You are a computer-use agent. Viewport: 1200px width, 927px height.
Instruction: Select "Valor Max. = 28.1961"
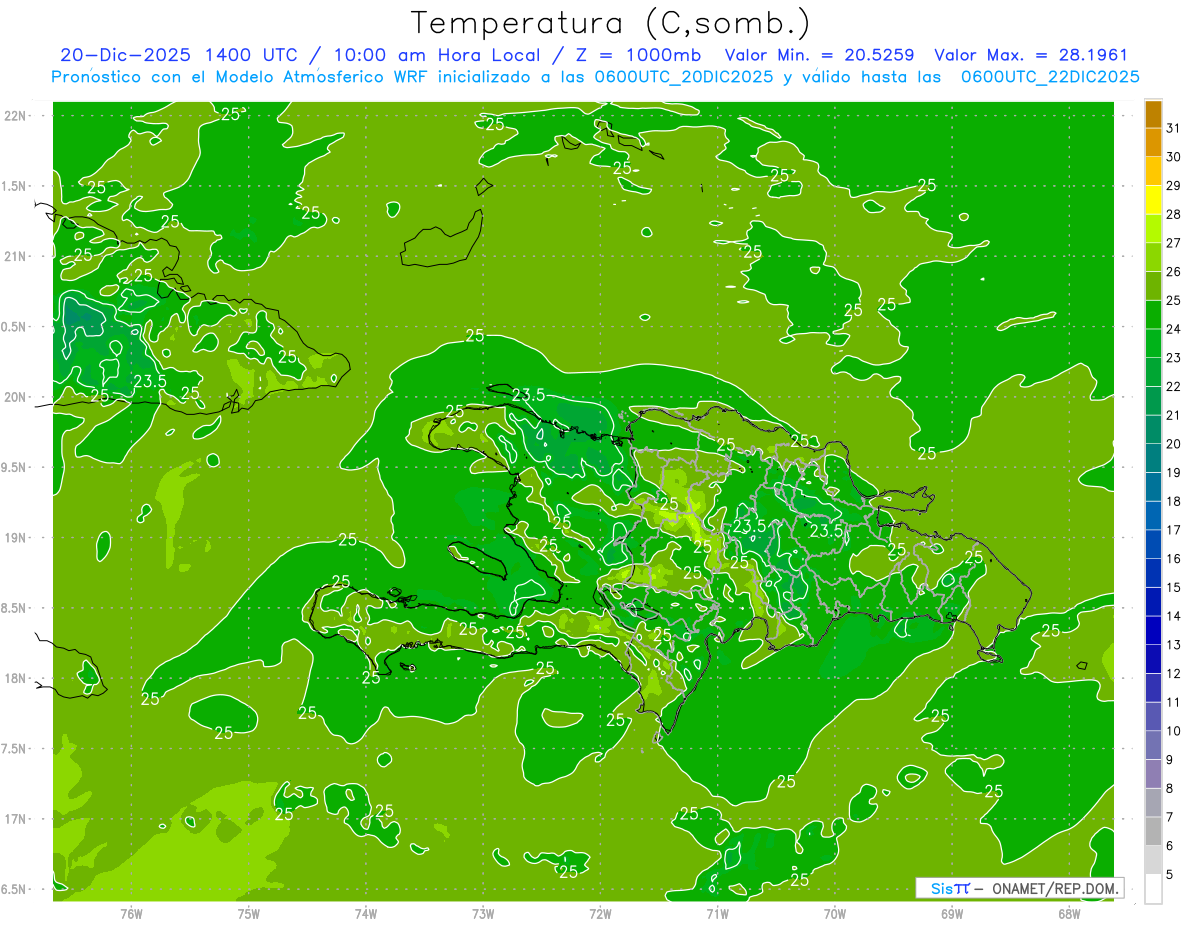click(x=1031, y=55)
